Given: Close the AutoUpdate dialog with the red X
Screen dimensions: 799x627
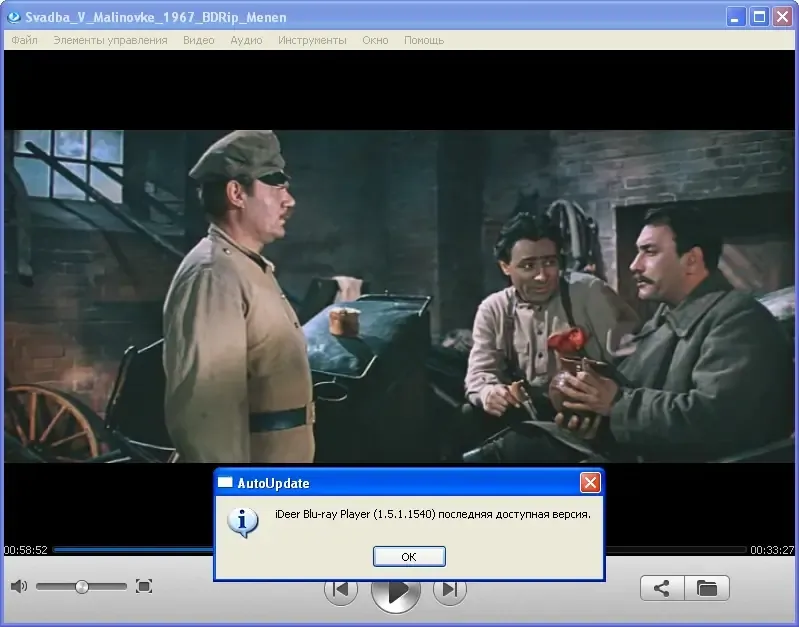Looking at the screenshot, I should click(590, 482).
